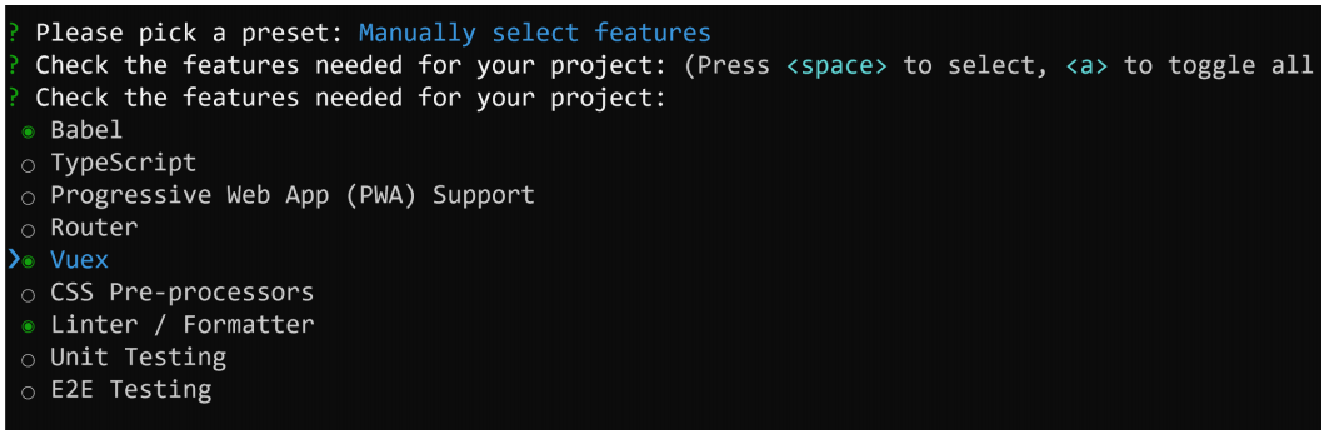Select the TypeScript feature label

click(123, 163)
